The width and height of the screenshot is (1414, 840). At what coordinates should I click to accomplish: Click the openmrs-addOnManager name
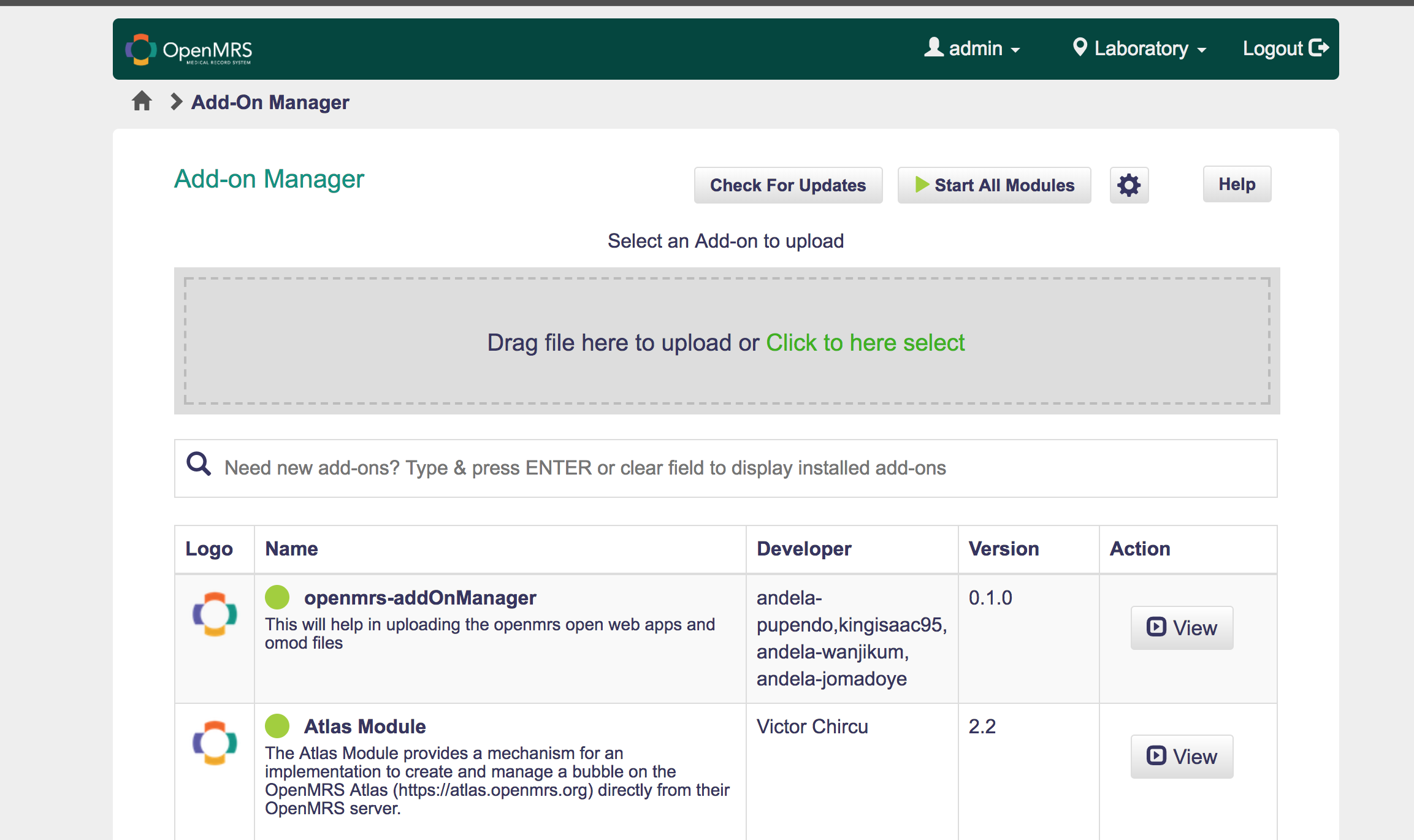pos(420,598)
